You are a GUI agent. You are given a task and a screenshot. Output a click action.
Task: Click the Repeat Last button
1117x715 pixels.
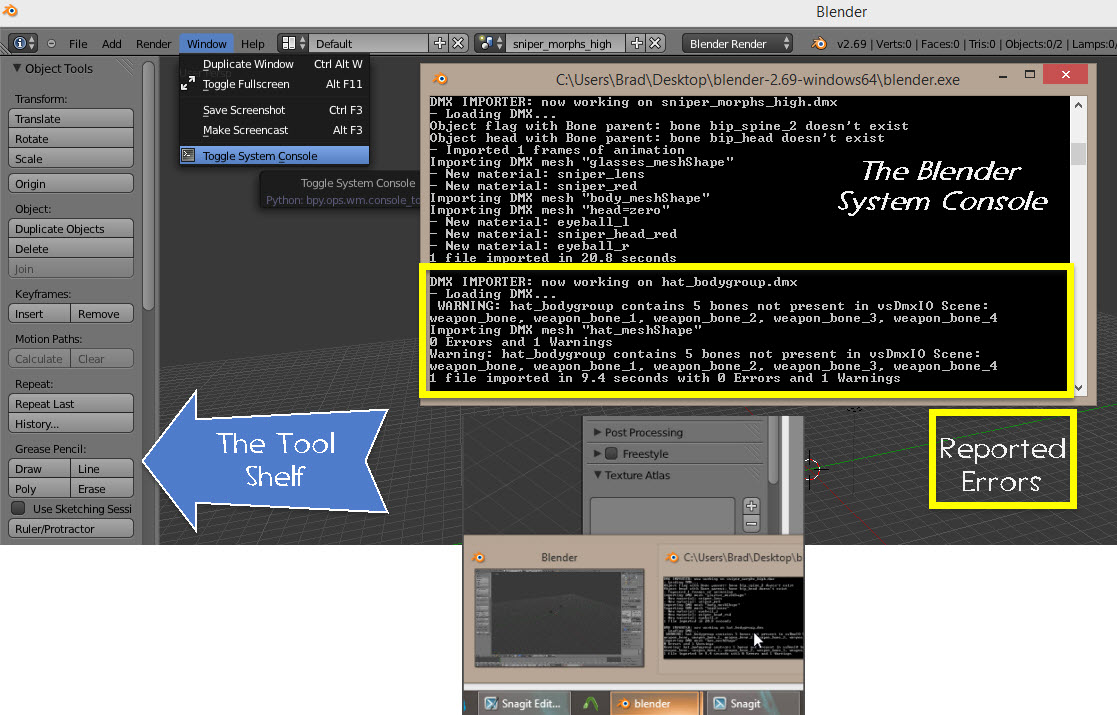pos(71,404)
